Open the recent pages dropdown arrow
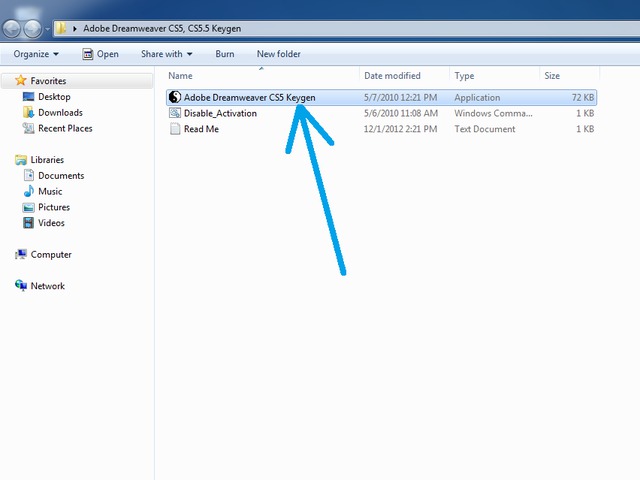The width and height of the screenshot is (640, 480). coord(47,29)
